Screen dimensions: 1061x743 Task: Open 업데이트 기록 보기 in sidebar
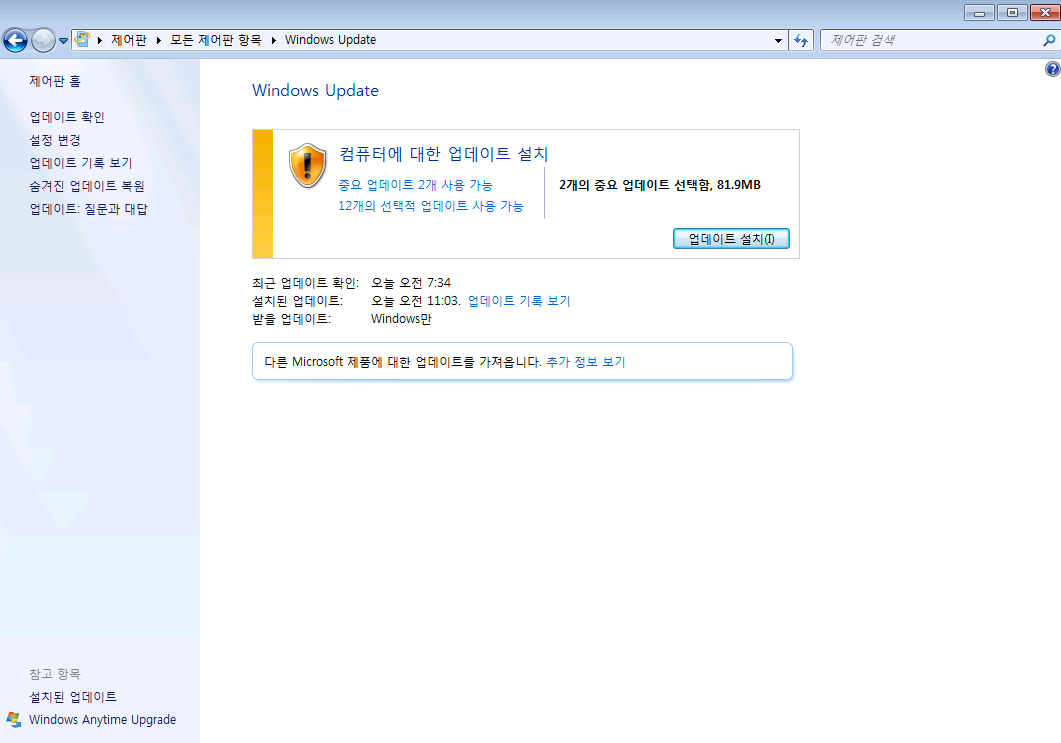81,163
